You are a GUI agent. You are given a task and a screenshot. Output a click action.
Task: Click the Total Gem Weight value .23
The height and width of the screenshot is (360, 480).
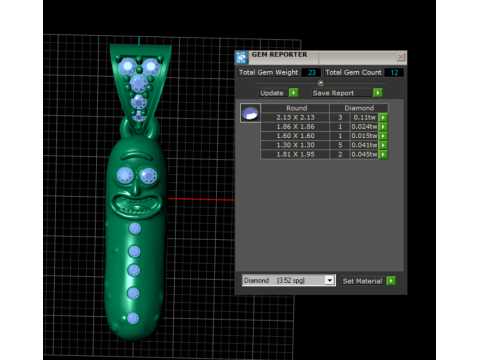point(311,73)
